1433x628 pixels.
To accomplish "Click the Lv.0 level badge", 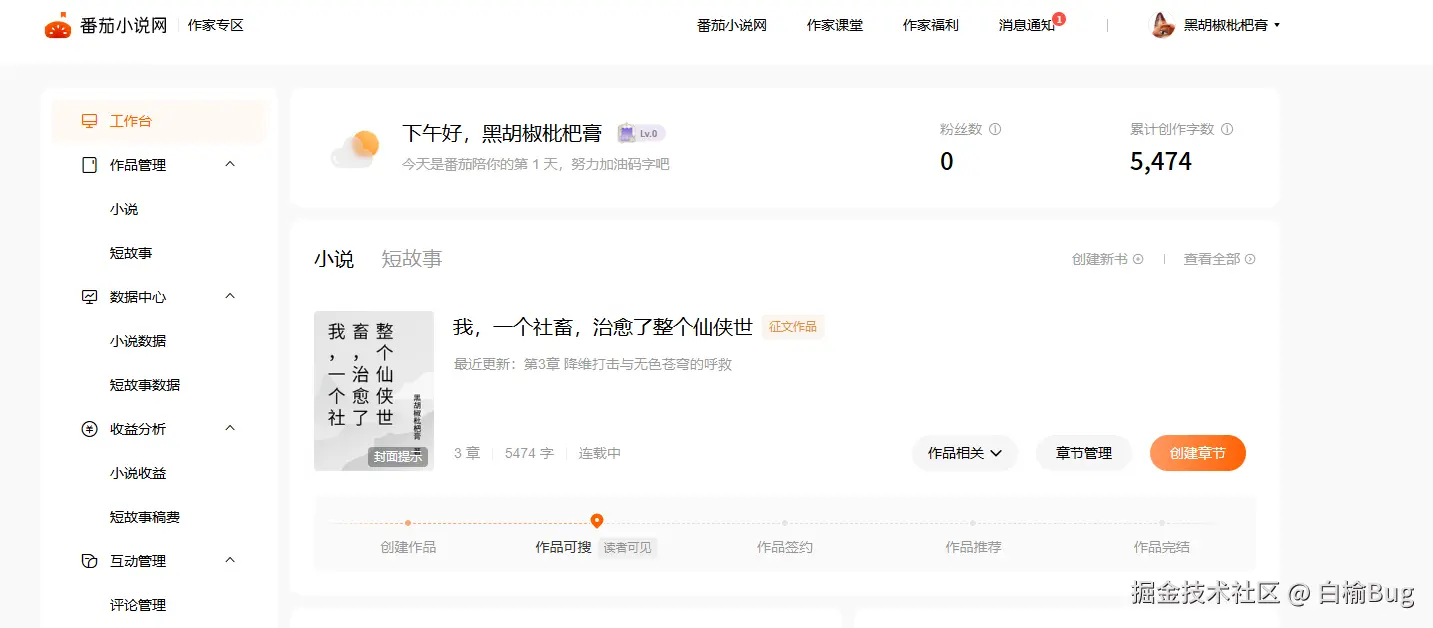I will (x=640, y=132).
